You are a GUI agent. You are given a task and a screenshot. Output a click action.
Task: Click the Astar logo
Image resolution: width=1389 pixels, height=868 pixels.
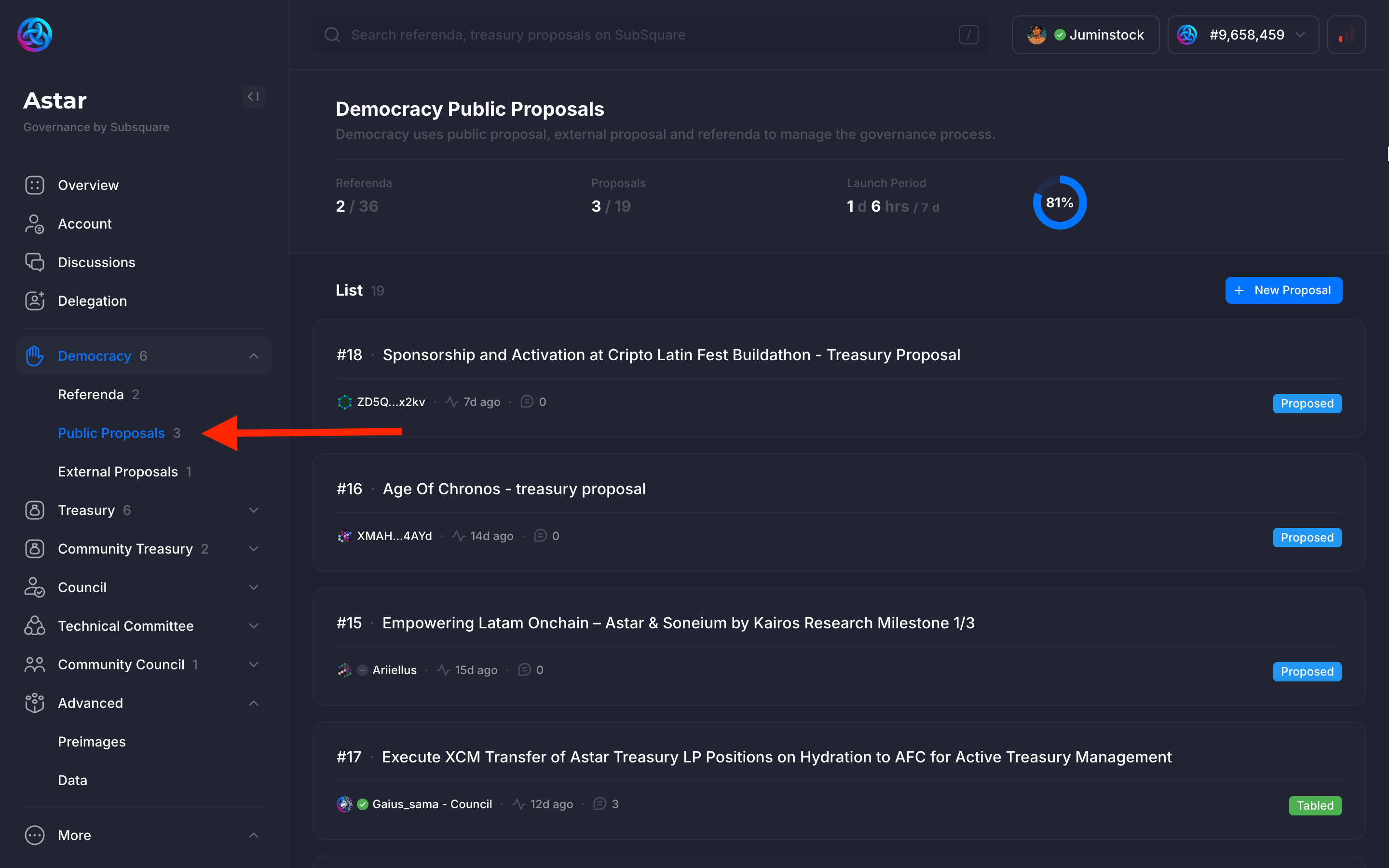coord(34,34)
